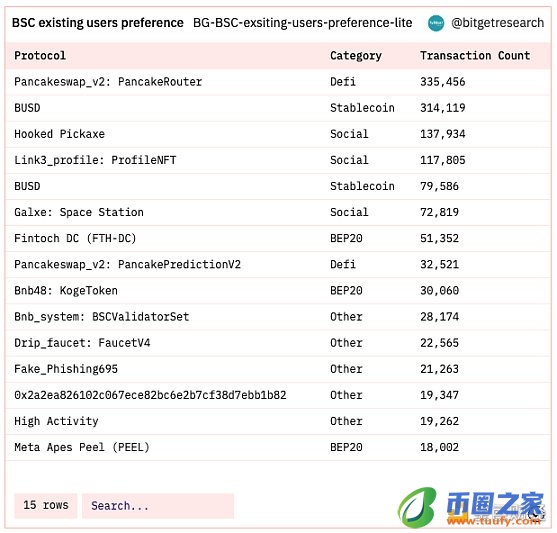The image size is (557, 533).
Task: Select Pancakeswap_v2: PancakeRouter protocol cell
Action: point(108,82)
